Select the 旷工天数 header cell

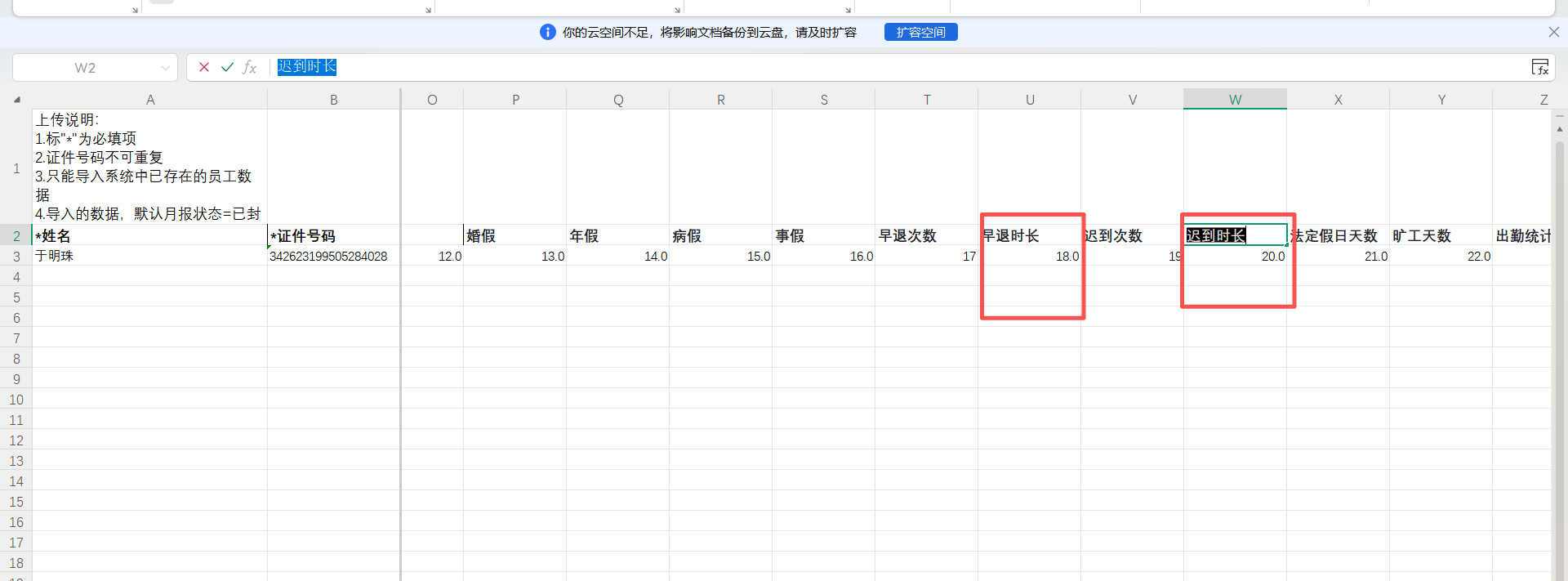1441,236
